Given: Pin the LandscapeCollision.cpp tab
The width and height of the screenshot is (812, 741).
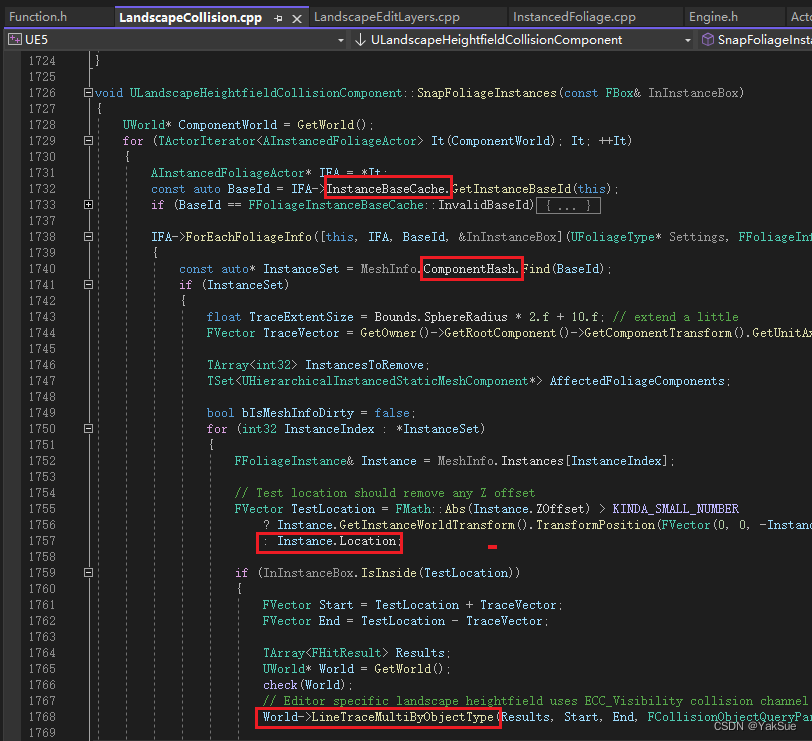Looking at the screenshot, I should click(x=279, y=19).
